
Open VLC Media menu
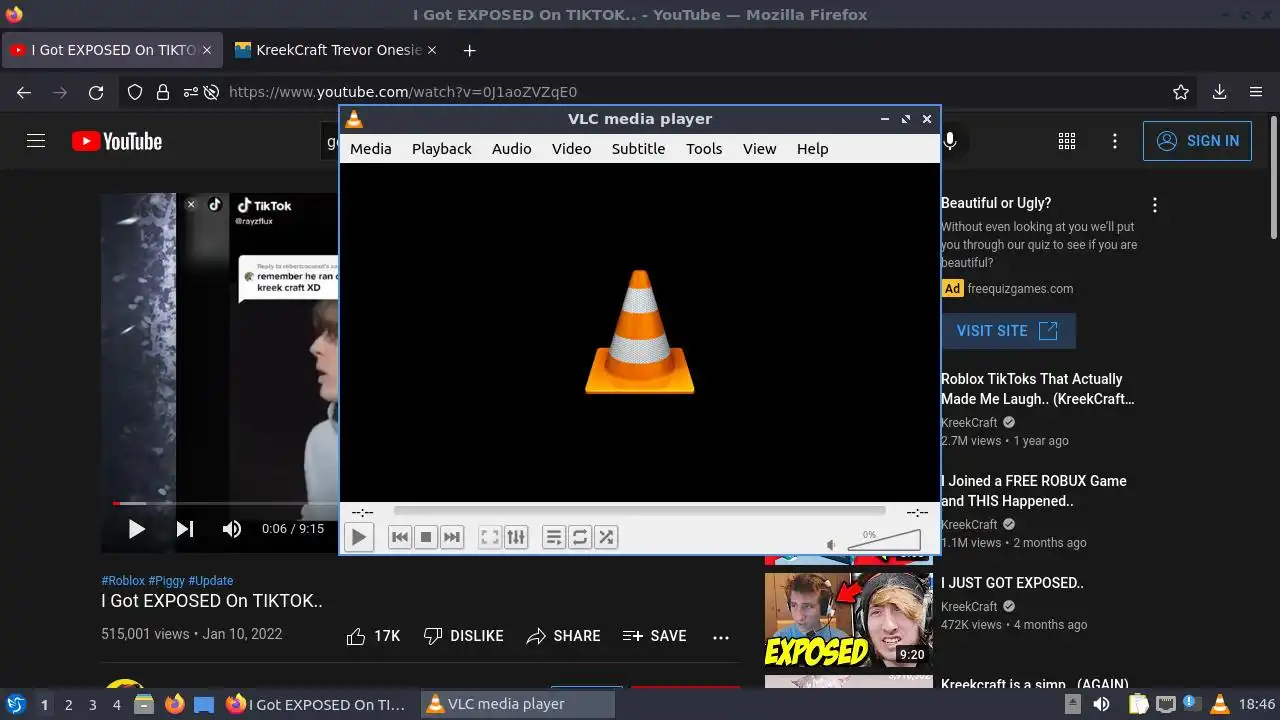pos(370,148)
